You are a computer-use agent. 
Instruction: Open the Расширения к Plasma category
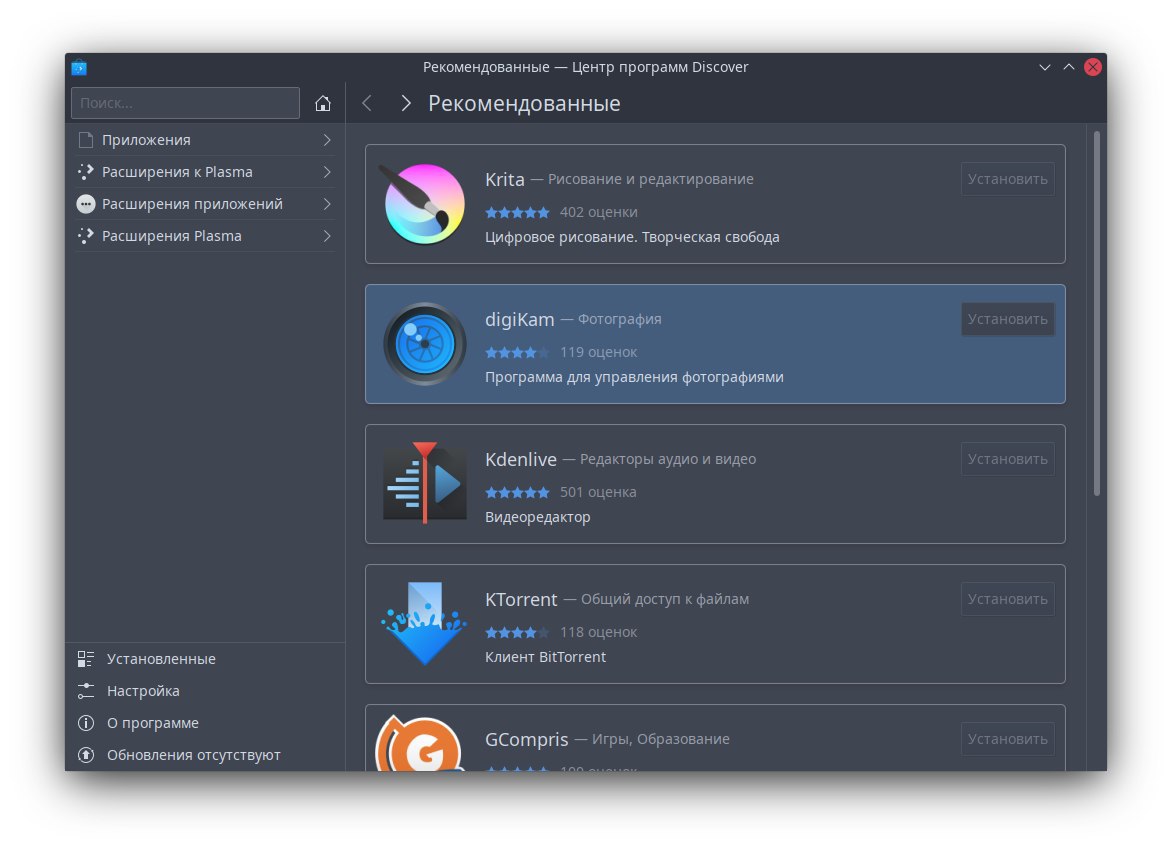205,172
